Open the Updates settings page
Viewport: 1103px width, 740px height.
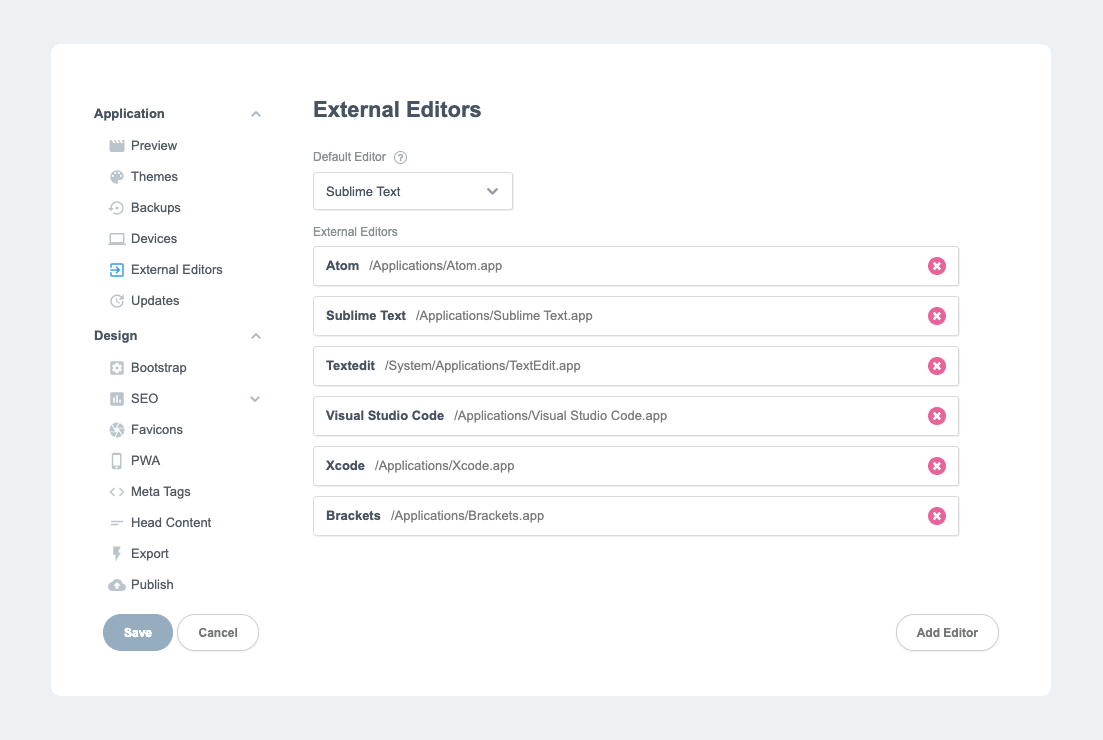click(x=155, y=300)
